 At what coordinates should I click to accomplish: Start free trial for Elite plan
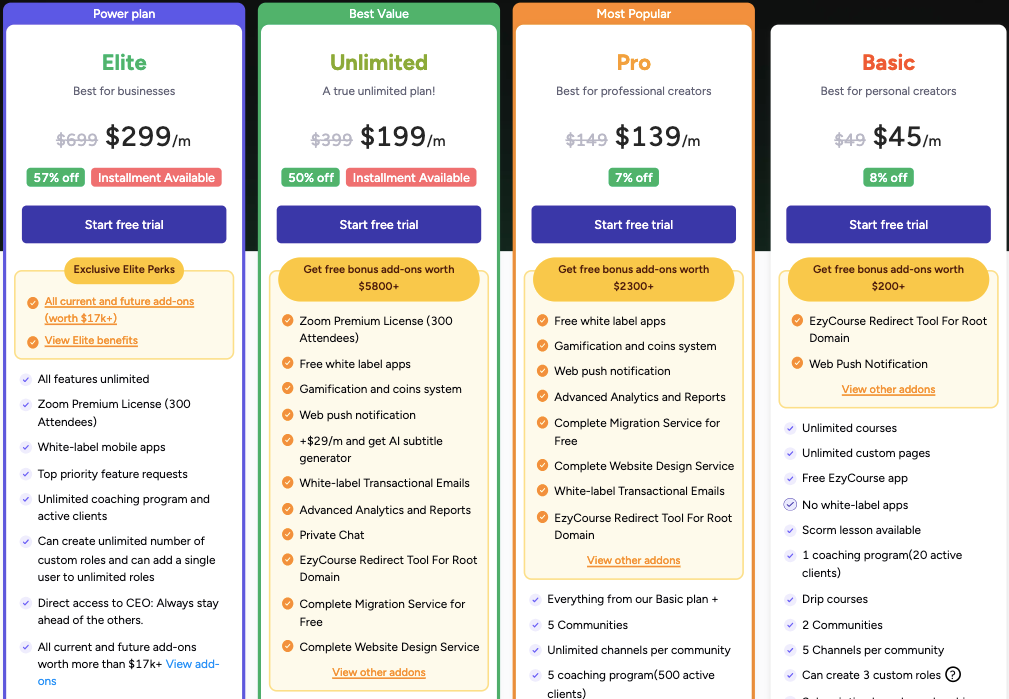(x=124, y=225)
